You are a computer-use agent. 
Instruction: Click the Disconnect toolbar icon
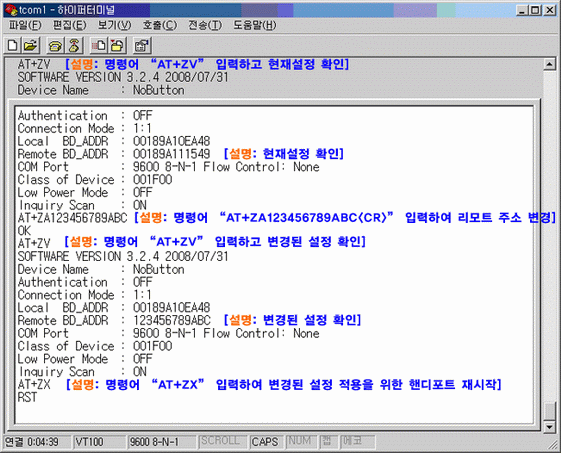[74, 45]
